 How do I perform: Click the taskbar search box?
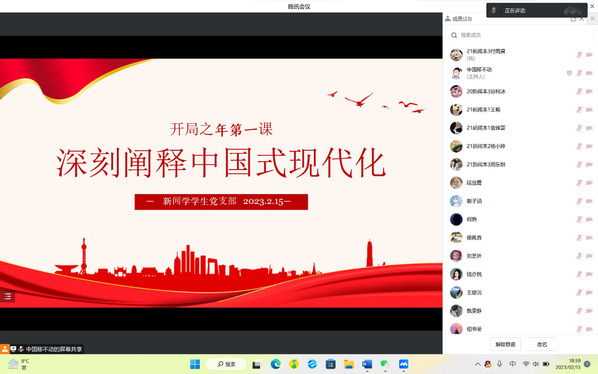[x=227, y=364]
